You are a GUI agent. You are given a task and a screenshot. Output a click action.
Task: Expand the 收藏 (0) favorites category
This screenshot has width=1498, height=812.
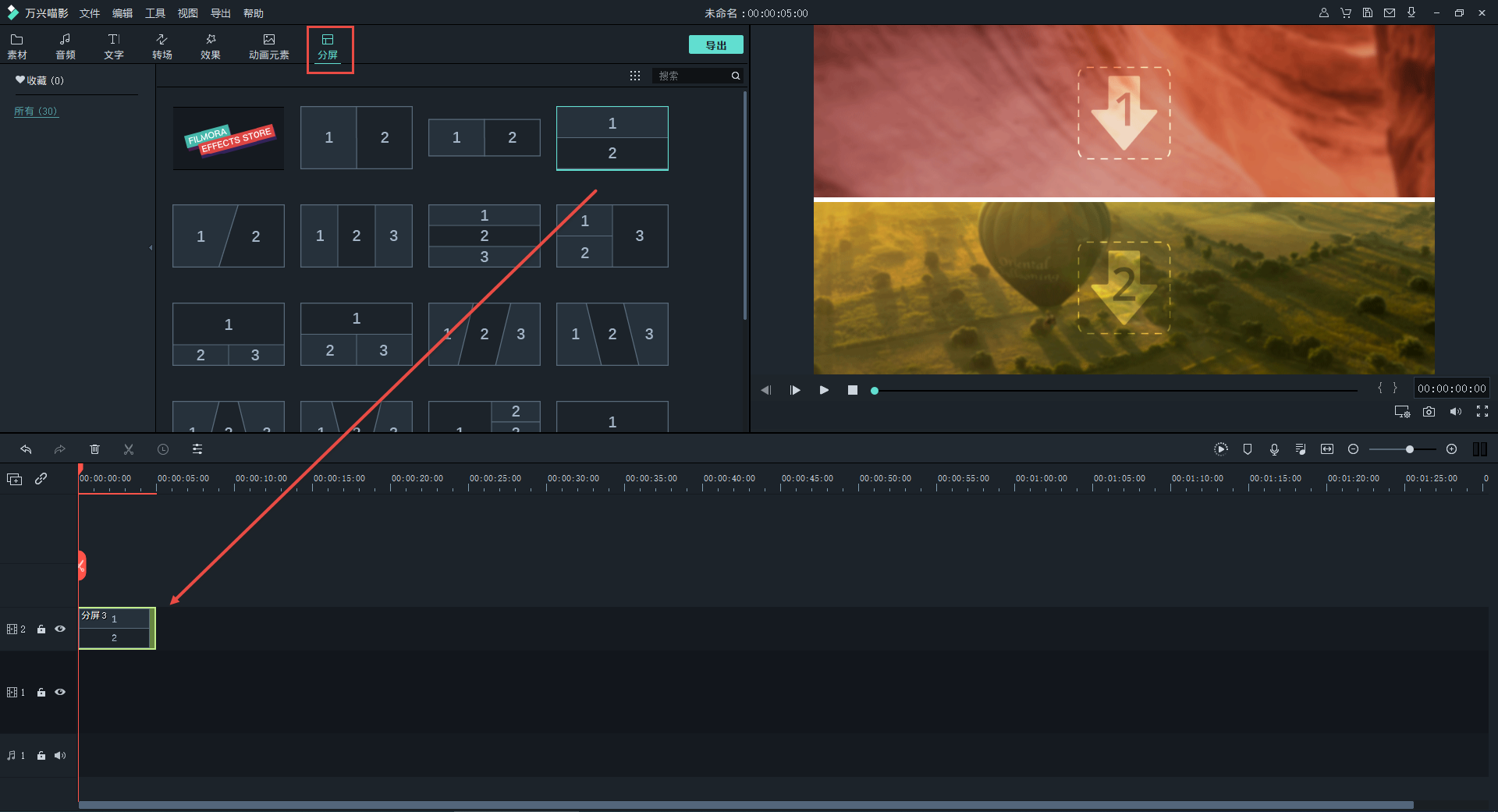39,80
